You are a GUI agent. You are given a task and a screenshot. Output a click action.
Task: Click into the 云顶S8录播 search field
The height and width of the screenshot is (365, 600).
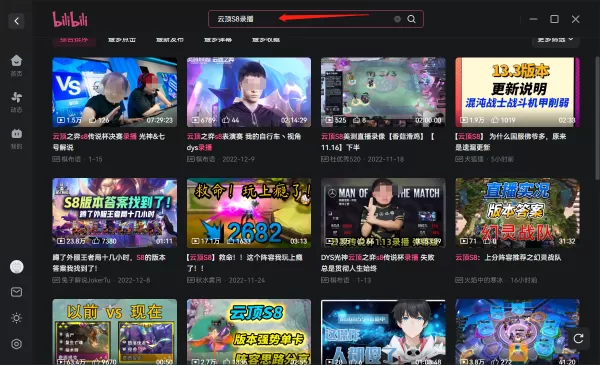316,19
